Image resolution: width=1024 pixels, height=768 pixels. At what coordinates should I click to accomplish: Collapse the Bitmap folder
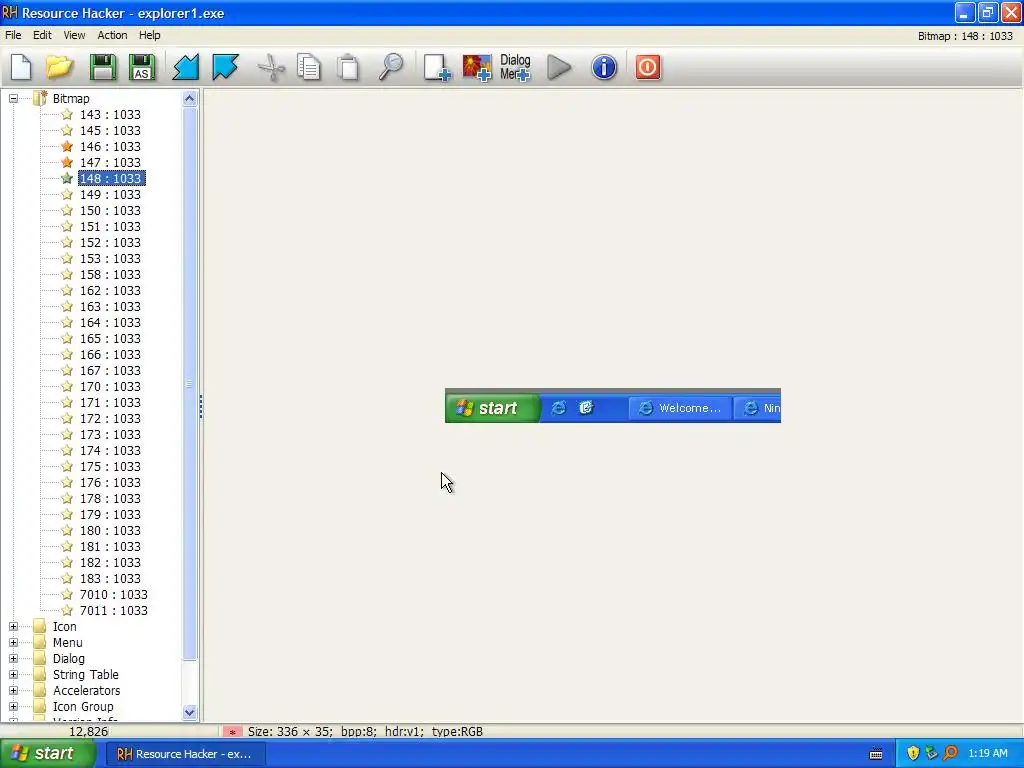click(x=13, y=99)
